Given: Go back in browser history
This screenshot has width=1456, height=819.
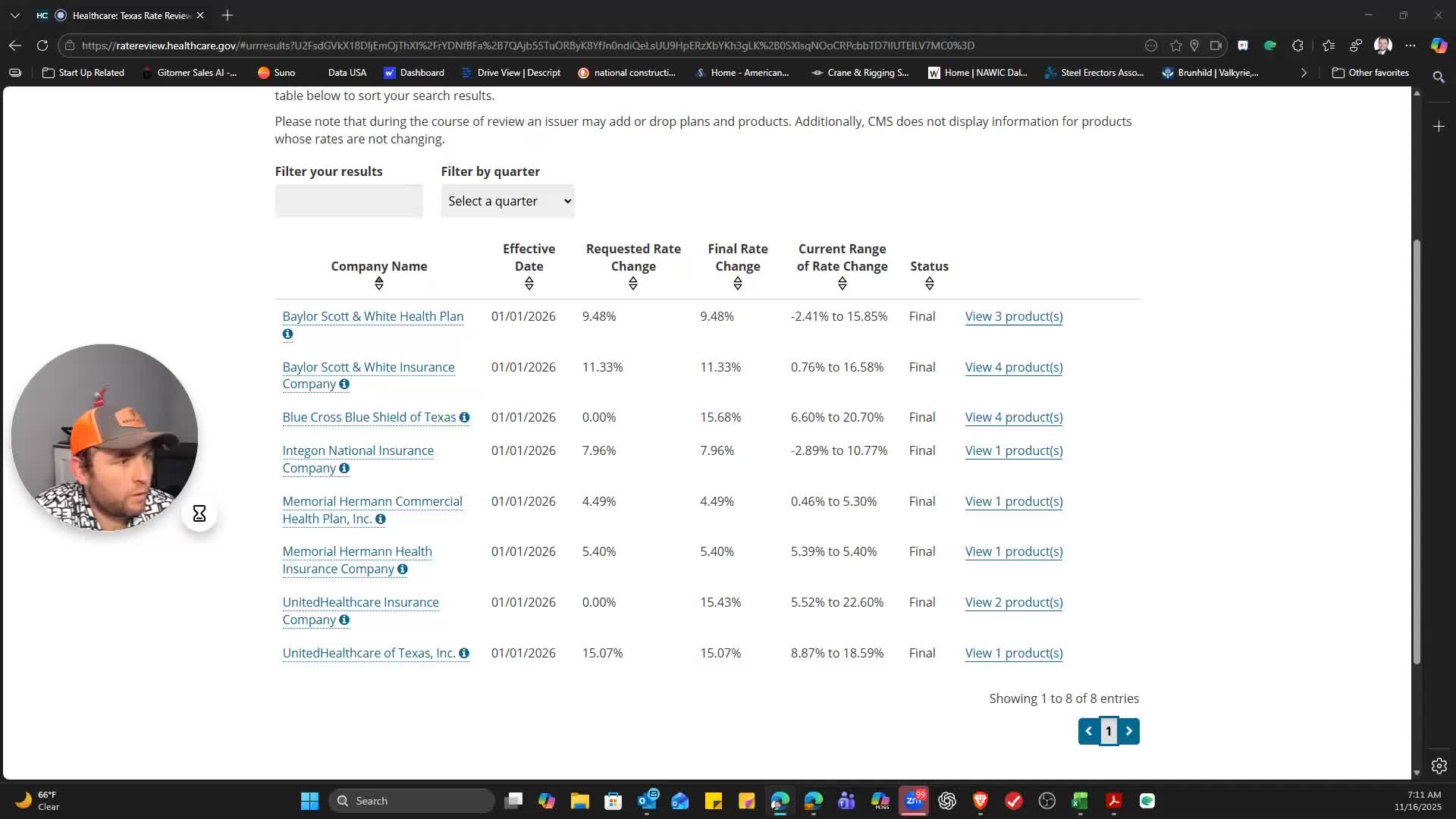Looking at the screenshot, I should tap(15, 45).
